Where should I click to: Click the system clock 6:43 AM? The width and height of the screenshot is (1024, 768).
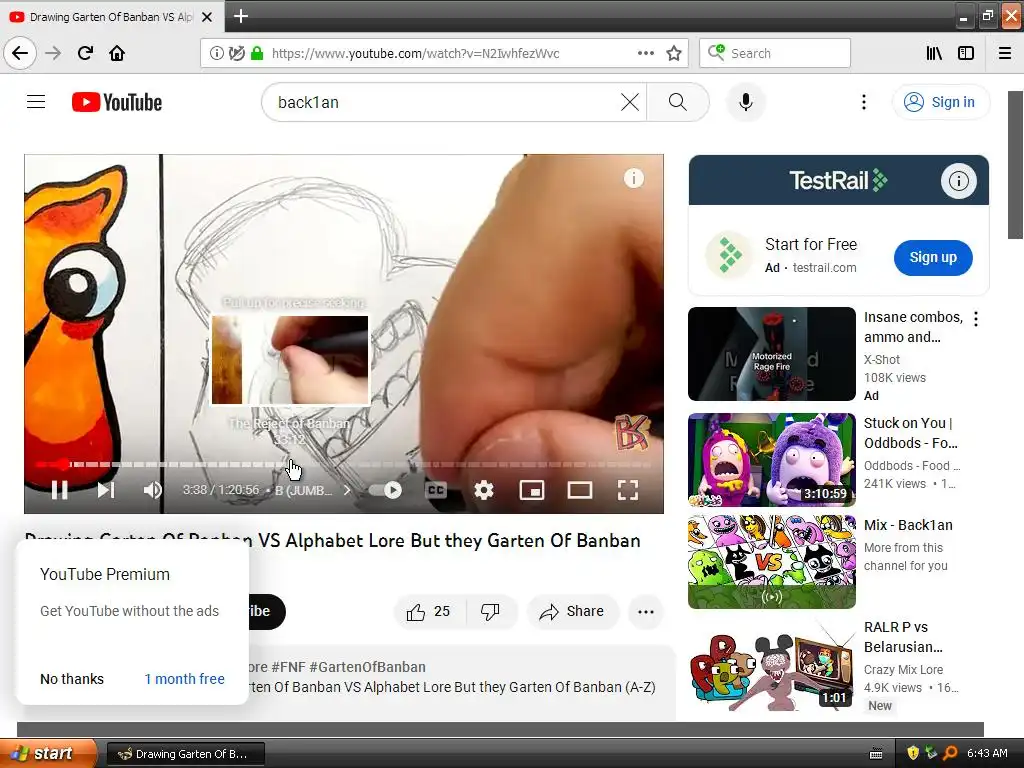coord(987,753)
